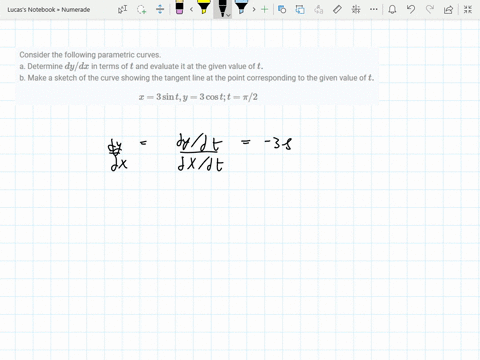Screen dimensions: 480x360
Task: Click the problem statement text 'Consider the following parametric curves.'
Action: click(90, 55)
